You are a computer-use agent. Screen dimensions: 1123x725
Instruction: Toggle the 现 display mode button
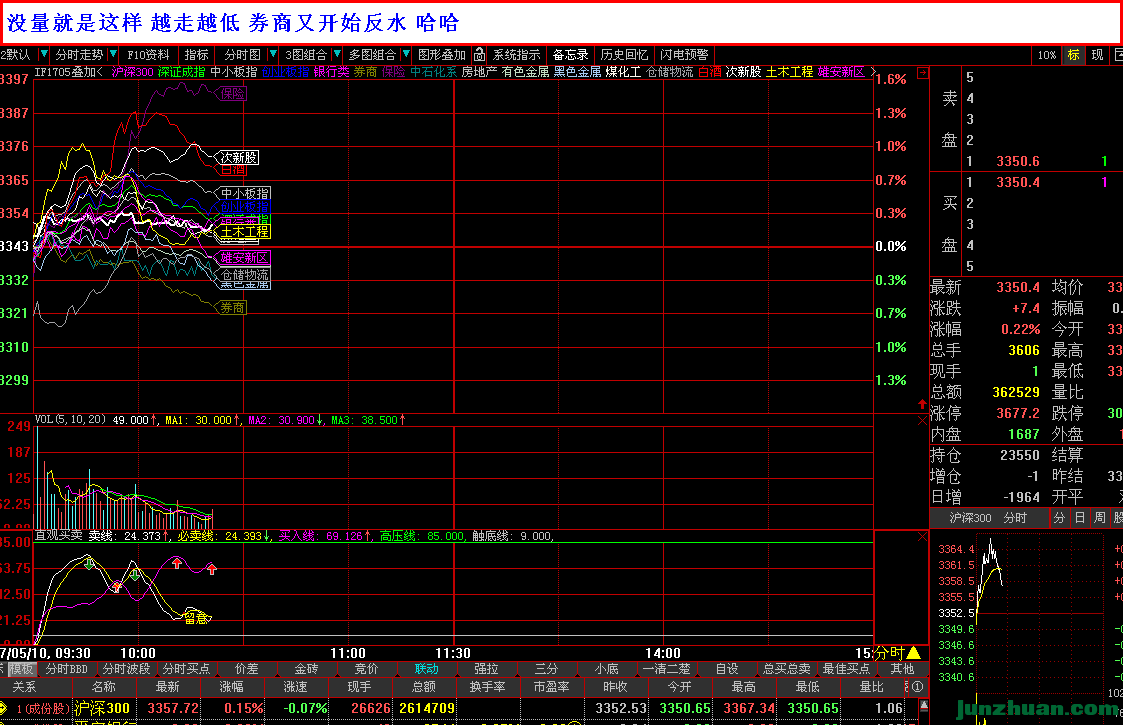click(x=1097, y=55)
